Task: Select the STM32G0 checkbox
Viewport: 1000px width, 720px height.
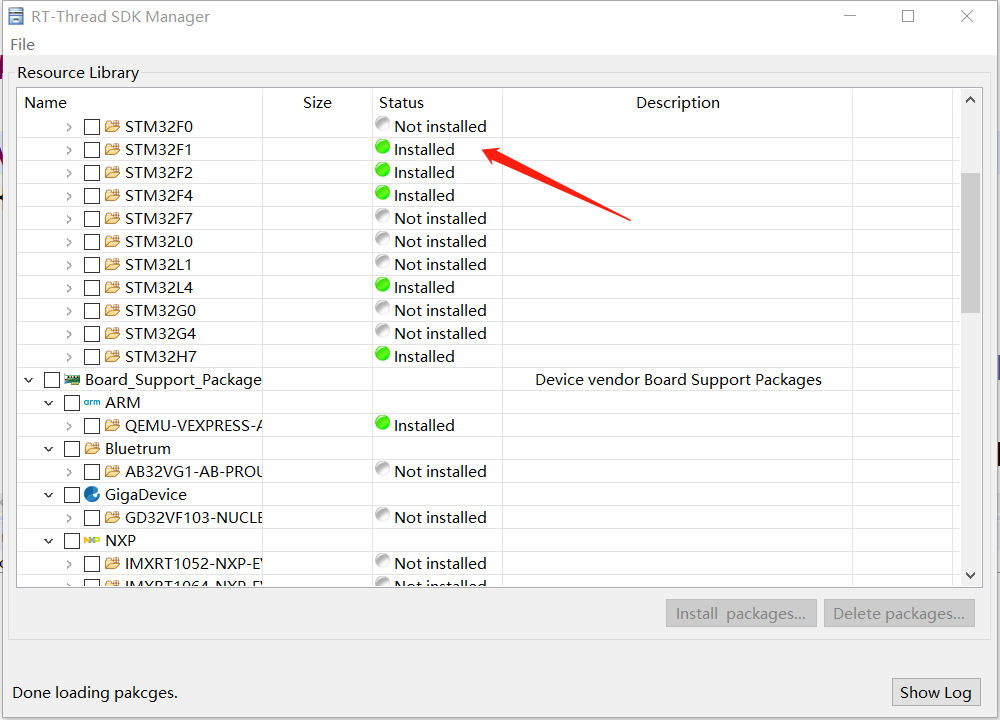Action: 92,311
